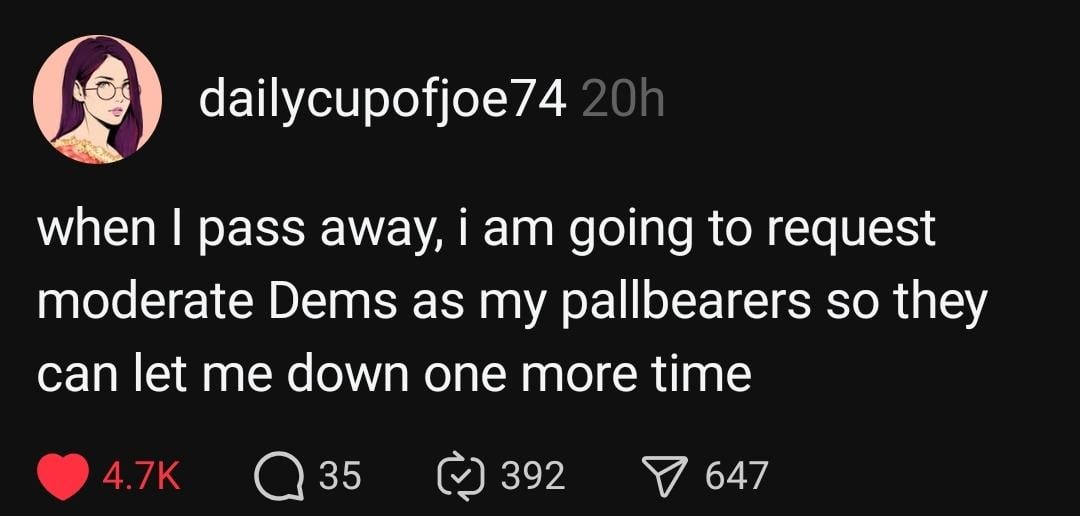The image size is (1080, 516).
Task: Click the line "can let me down one more time"
Action: click(x=393, y=375)
